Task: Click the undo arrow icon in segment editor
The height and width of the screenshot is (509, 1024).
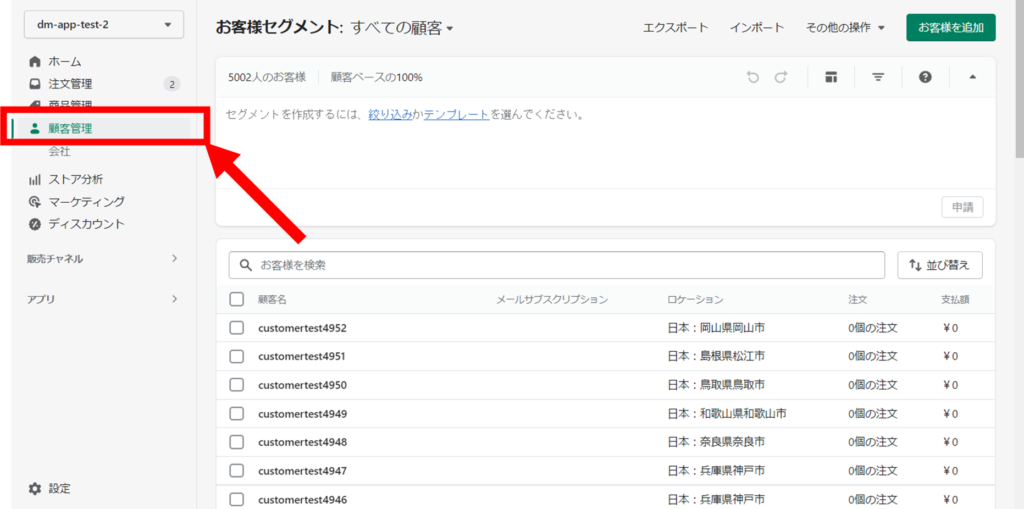Action: pos(753,77)
